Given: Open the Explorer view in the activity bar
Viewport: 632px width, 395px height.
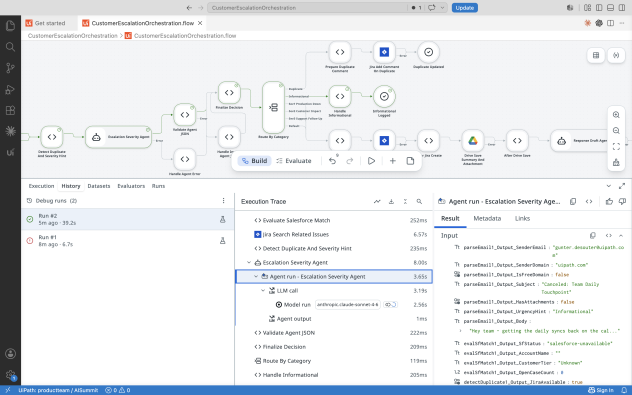Looking at the screenshot, I should (x=10, y=26).
